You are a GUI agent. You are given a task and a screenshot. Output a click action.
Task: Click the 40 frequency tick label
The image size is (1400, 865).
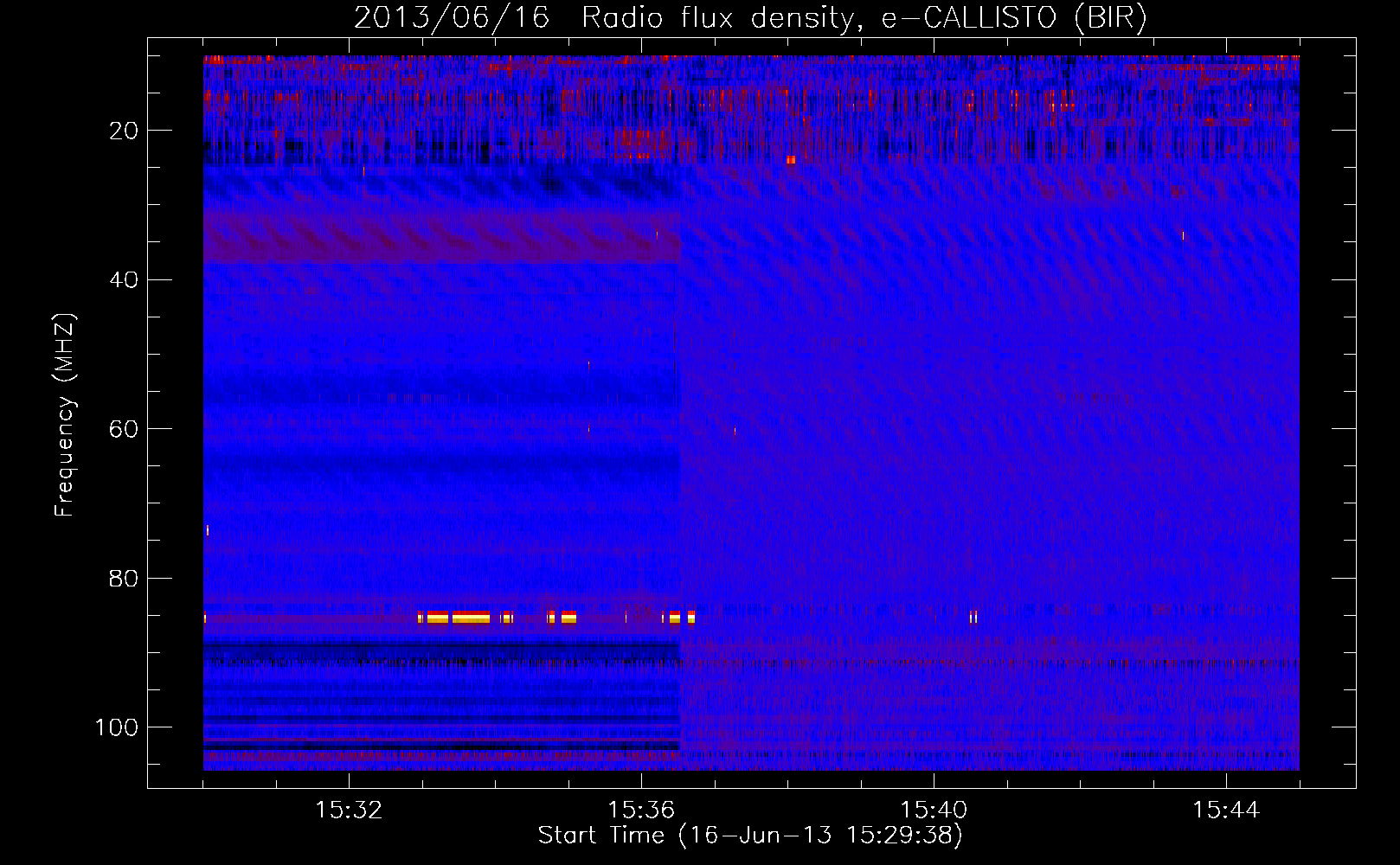tap(125, 280)
